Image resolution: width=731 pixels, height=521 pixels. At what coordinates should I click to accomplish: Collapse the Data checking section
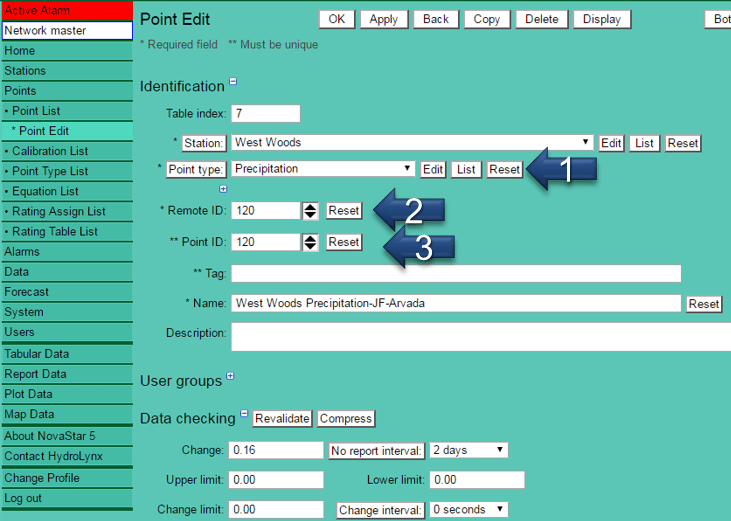pyautogui.click(x=245, y=414)
